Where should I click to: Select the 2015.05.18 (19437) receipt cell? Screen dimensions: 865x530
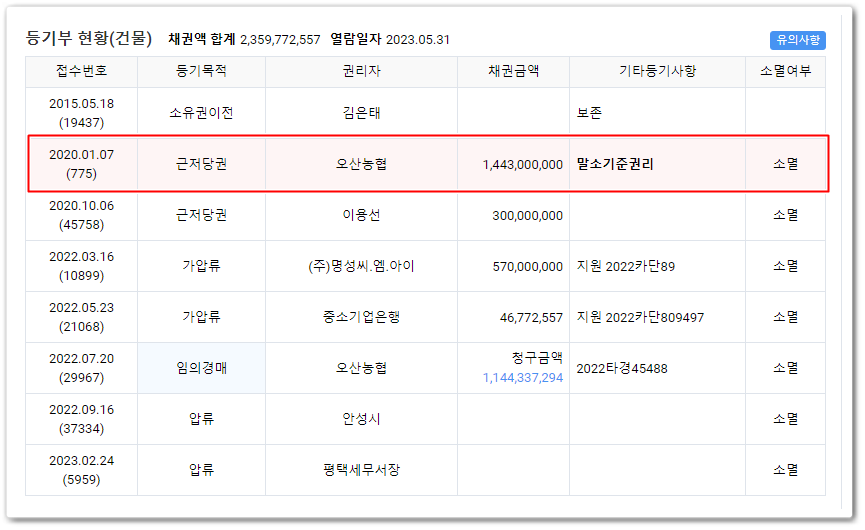pyautogui.click(x=82, y=113)
